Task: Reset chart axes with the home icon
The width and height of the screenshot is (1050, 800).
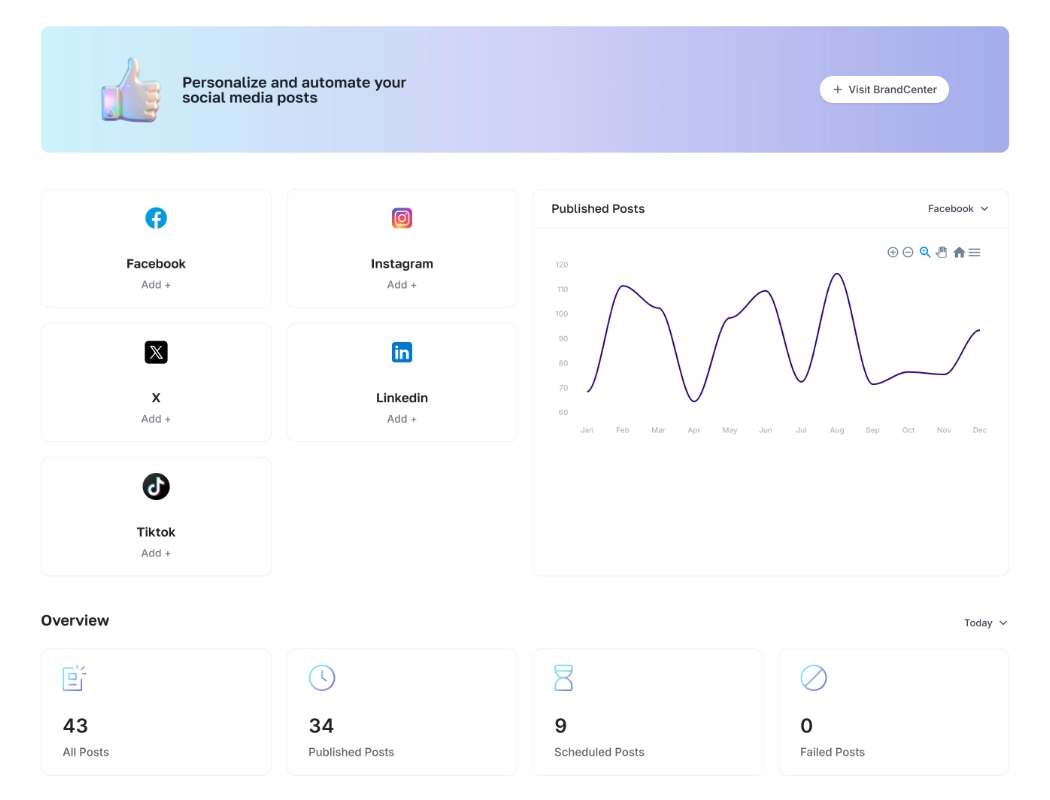Action: coord(957,252)
